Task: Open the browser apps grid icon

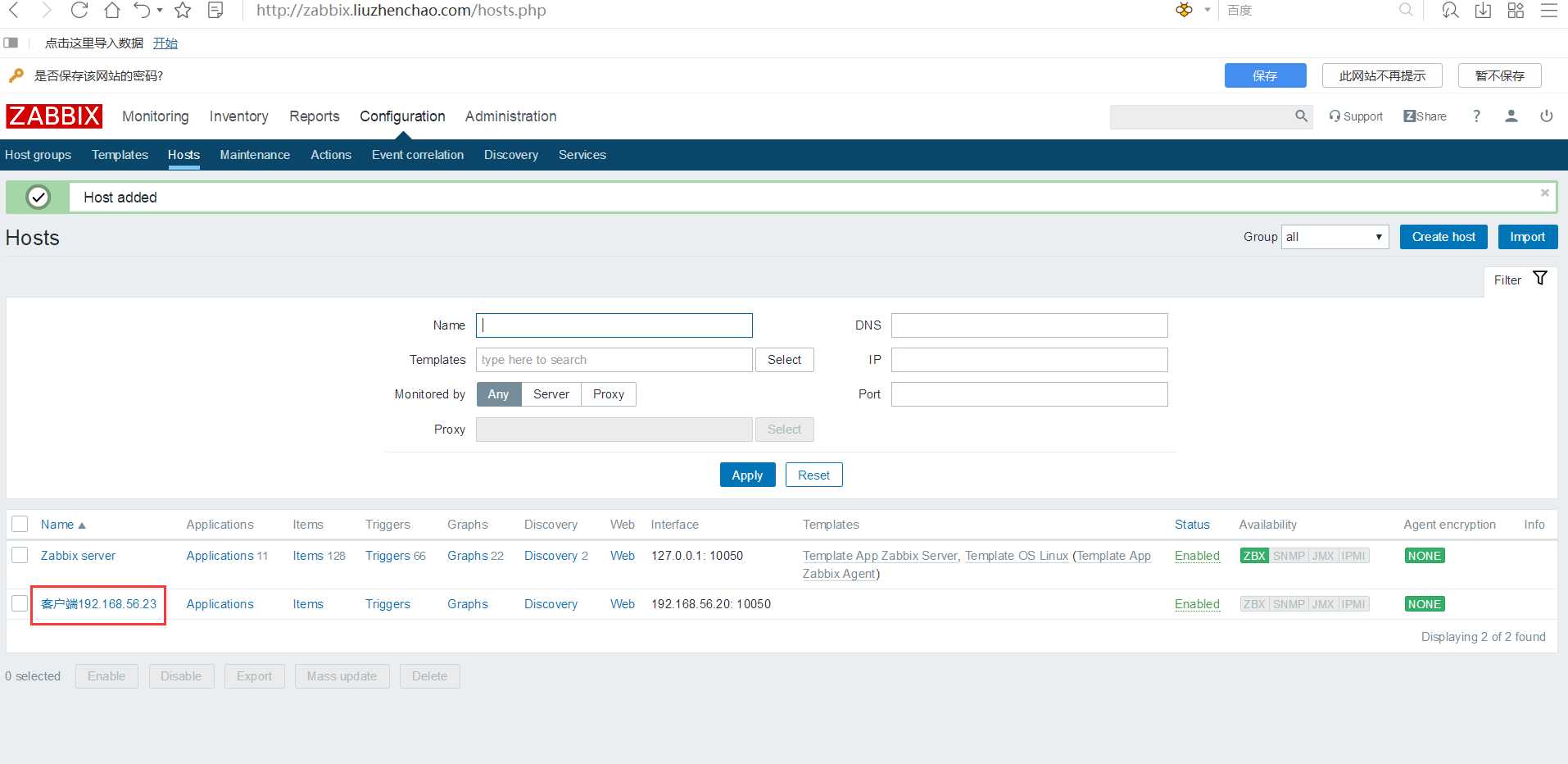Action: 1516,10
